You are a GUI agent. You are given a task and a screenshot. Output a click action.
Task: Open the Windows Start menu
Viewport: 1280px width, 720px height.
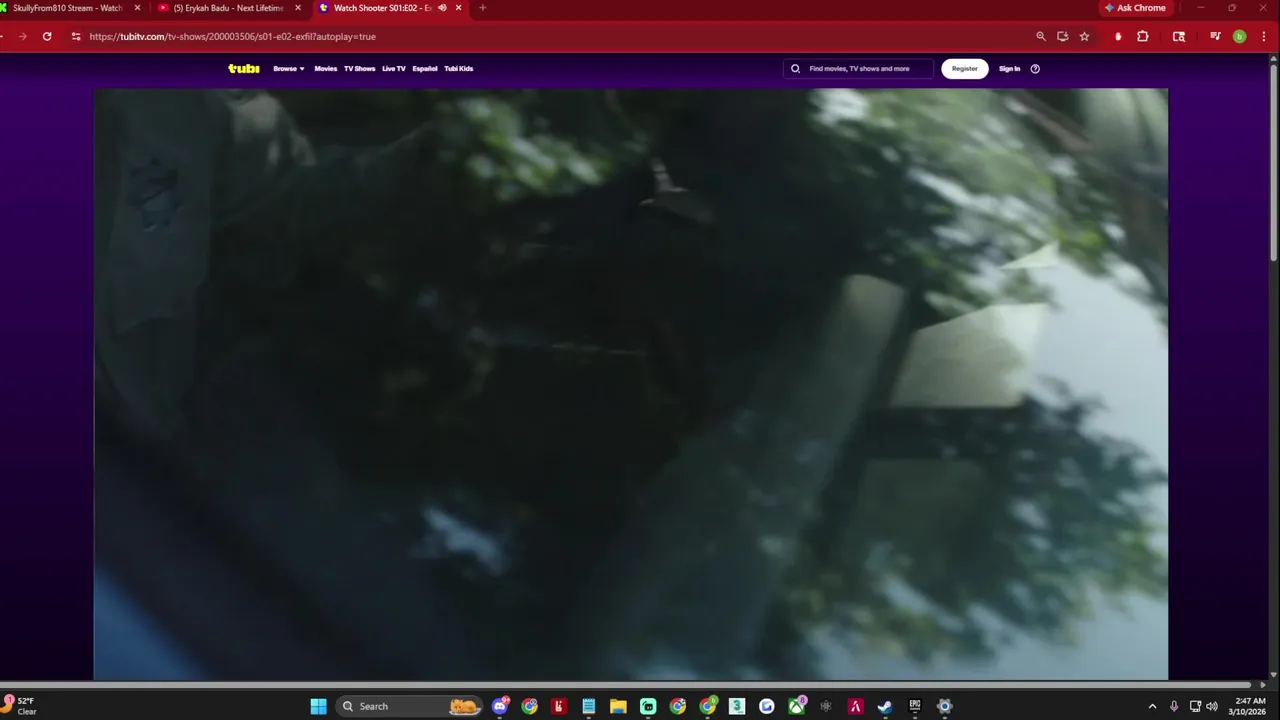click(318, 706)
